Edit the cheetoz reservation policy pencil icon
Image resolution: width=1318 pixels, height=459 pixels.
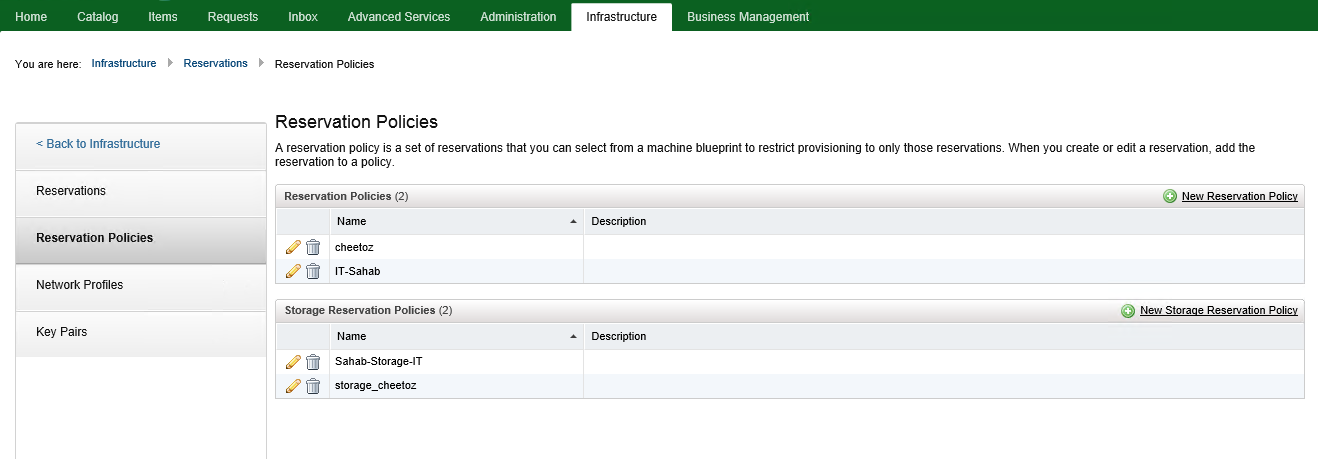(293, 247)
